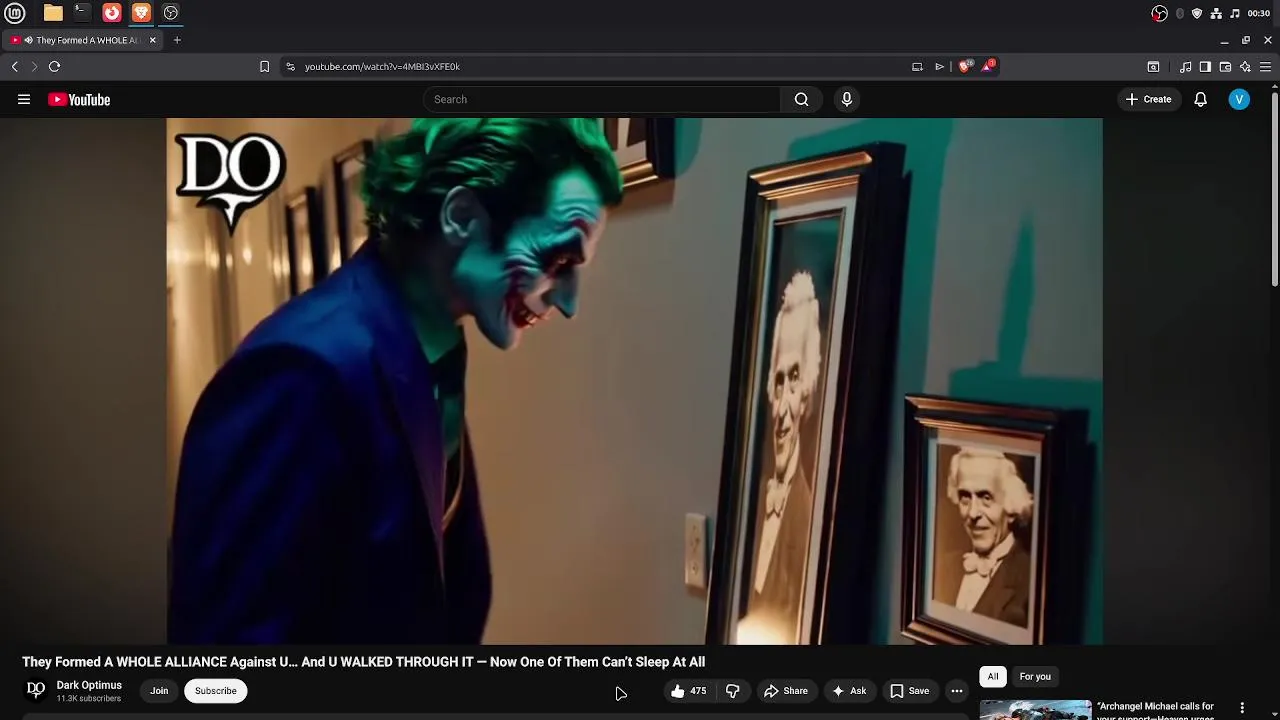The height and width of the screenshot is (720, 1280).
Task: Open the Files folder in taskbar
Action: pyautogui.click(x=53, y=13)
